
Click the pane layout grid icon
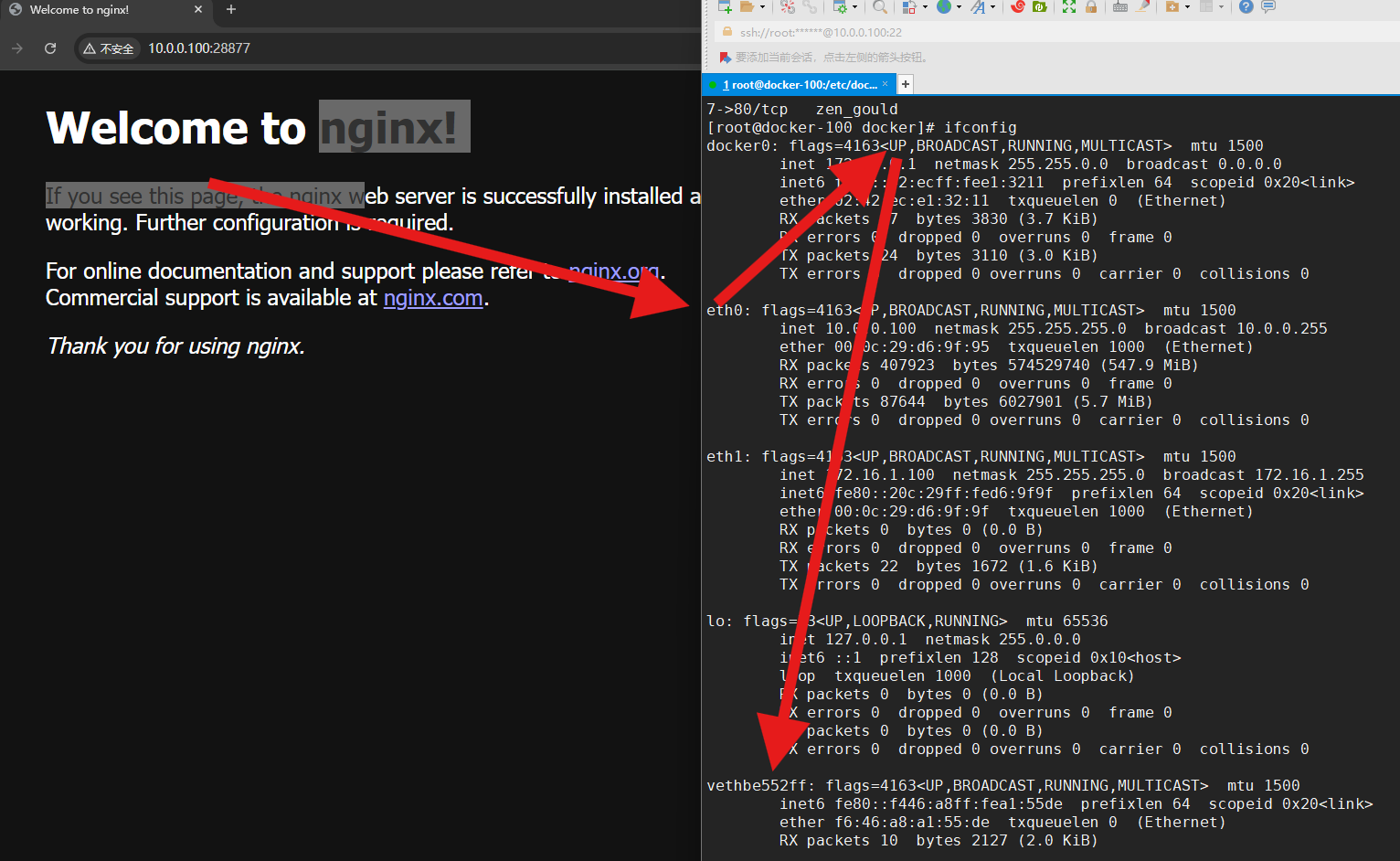(1206, 6)
